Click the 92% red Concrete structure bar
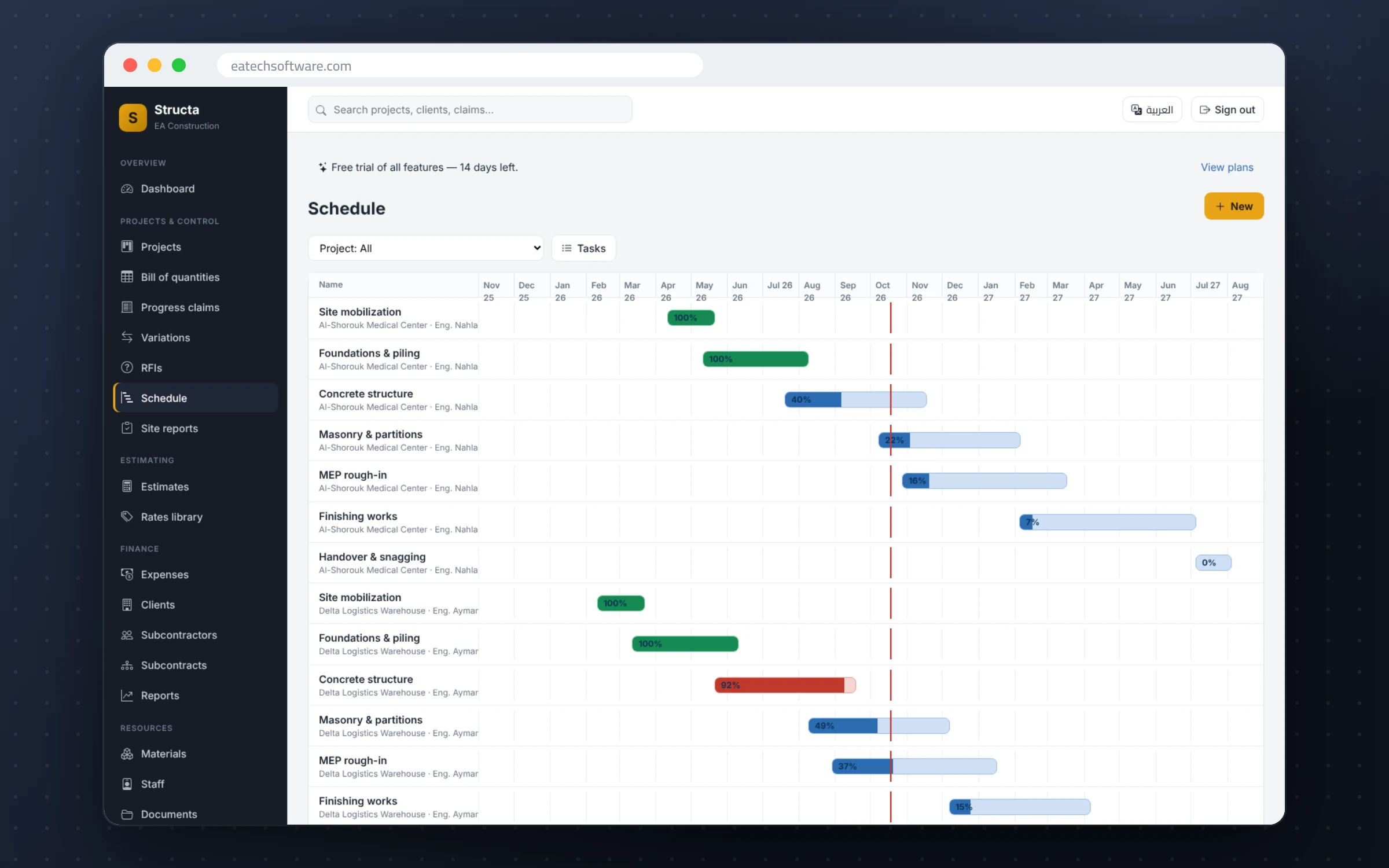This screenshot has height=868, width=1389. click(x=785, y=685)
